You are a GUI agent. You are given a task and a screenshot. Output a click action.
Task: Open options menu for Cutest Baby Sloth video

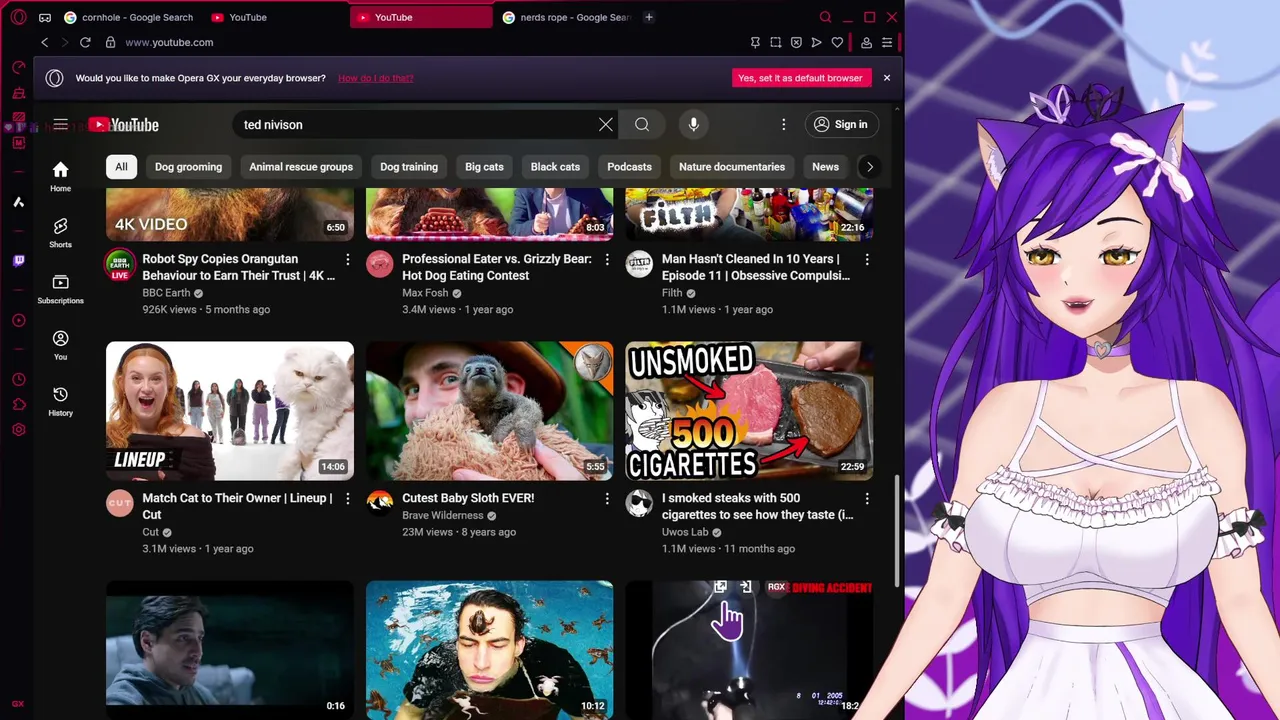click(x=607, y=499)
